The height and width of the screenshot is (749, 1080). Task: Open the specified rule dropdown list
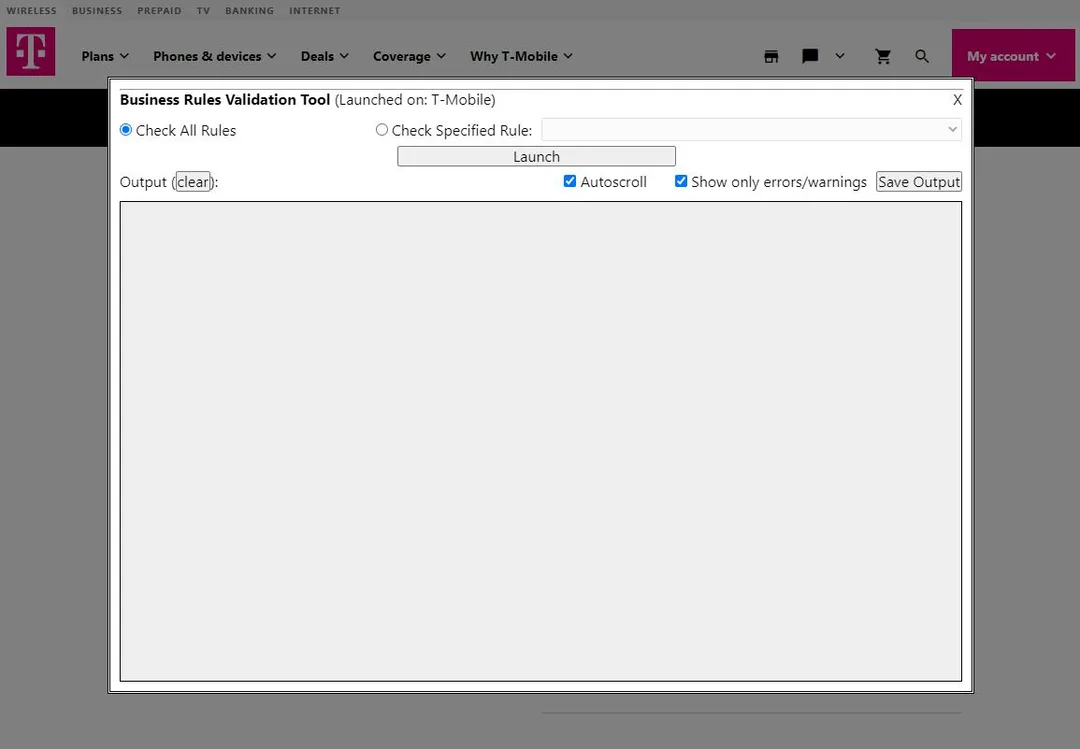click(x=751, y=130)
